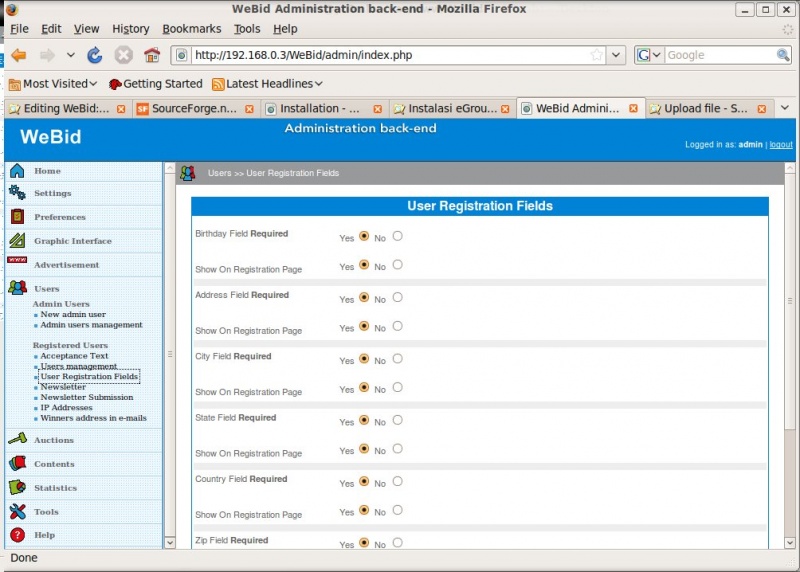Open the Auctions gavel icon

point(17,440)
